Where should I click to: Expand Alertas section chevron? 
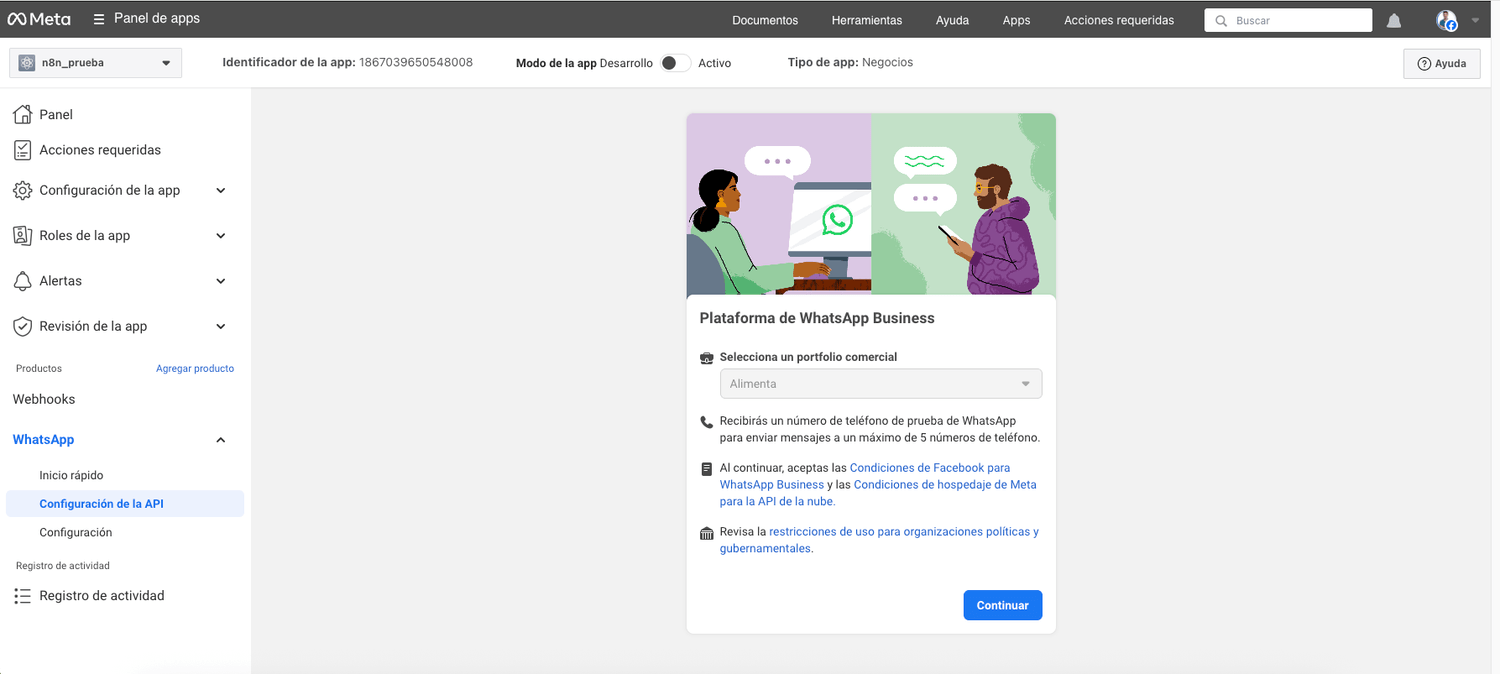(x=221, y=281)
